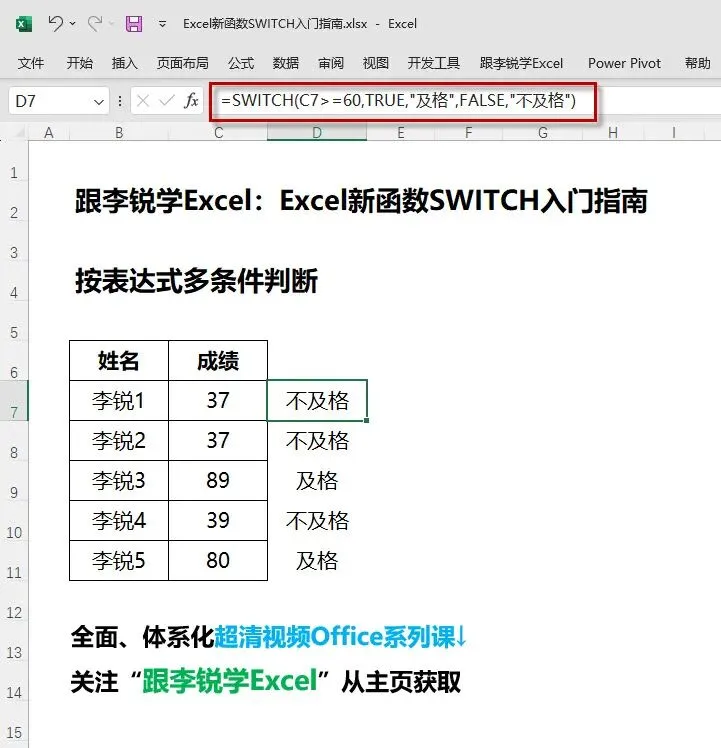Select the score cell 39
721x748 pixels.
(x=218, y=521)
